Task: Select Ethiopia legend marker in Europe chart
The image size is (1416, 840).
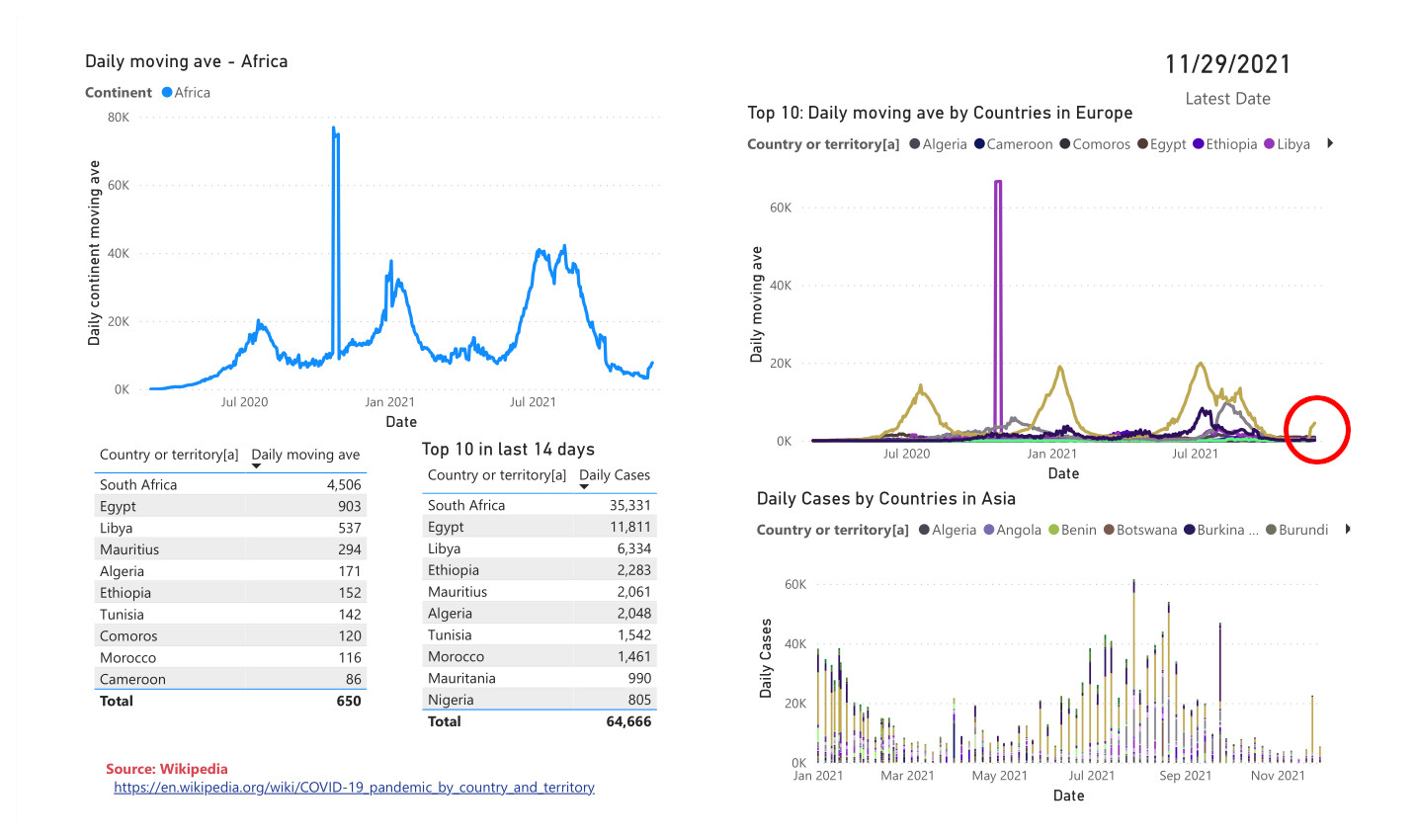Action: click(x=1198, y=144)
